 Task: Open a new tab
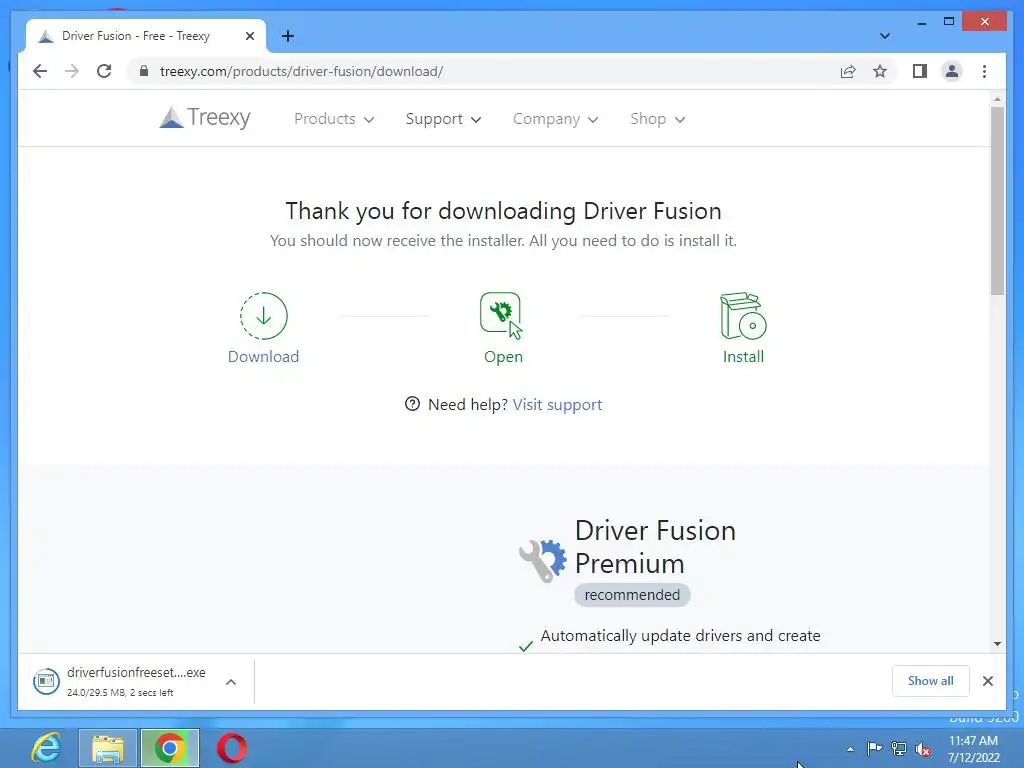[x=288, y=36]
